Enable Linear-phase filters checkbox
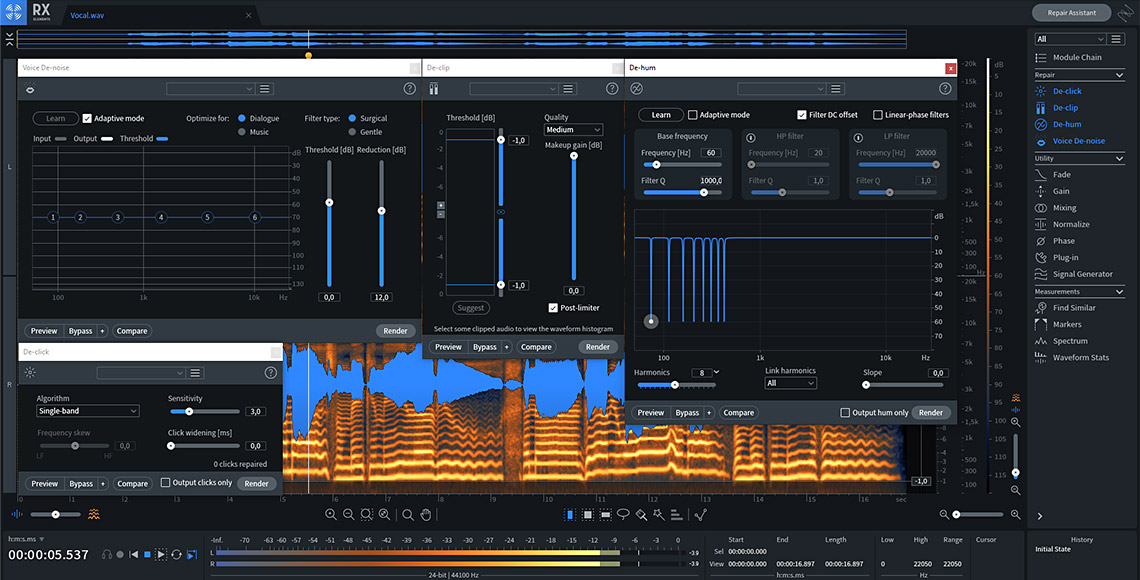 pyautogui.click(x=878, y=115)
